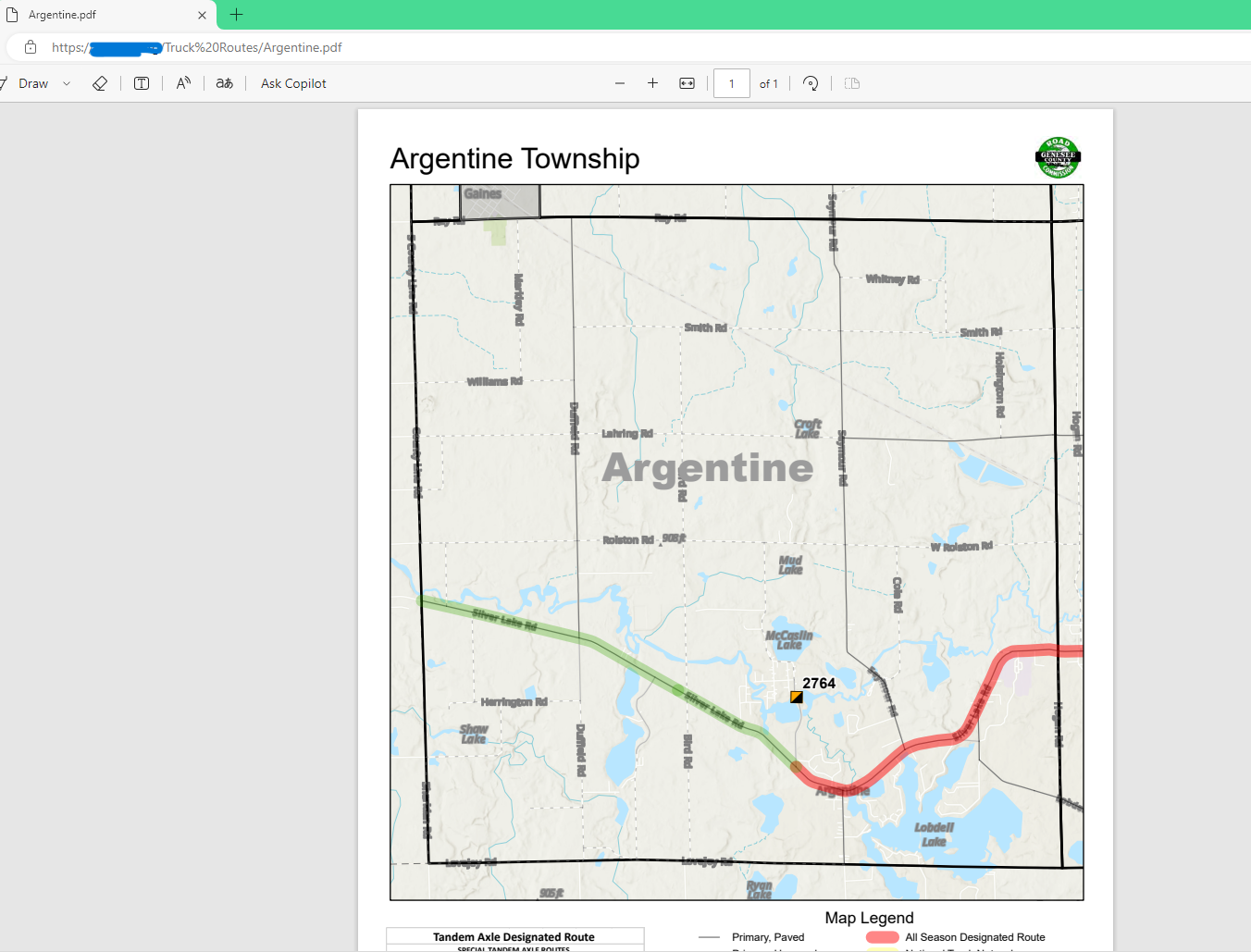Toggle the two-page view mode

coord(851,83)
